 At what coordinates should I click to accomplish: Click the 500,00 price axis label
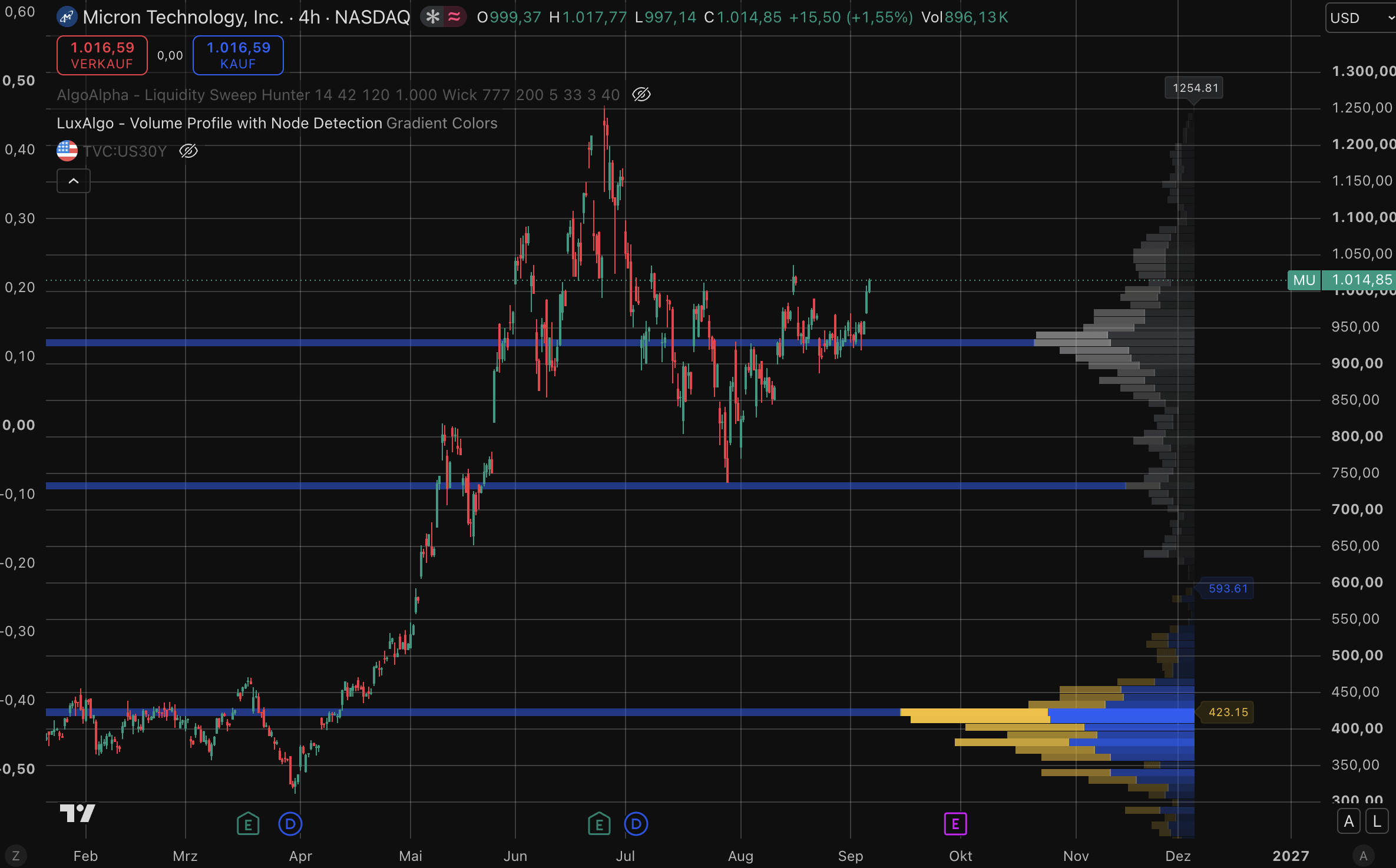pos(1357,655)
